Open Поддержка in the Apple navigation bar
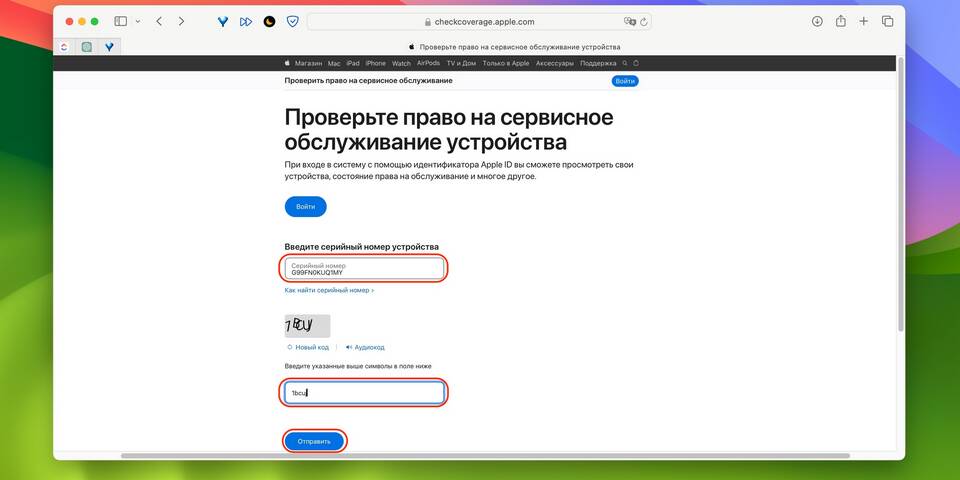 598,63
